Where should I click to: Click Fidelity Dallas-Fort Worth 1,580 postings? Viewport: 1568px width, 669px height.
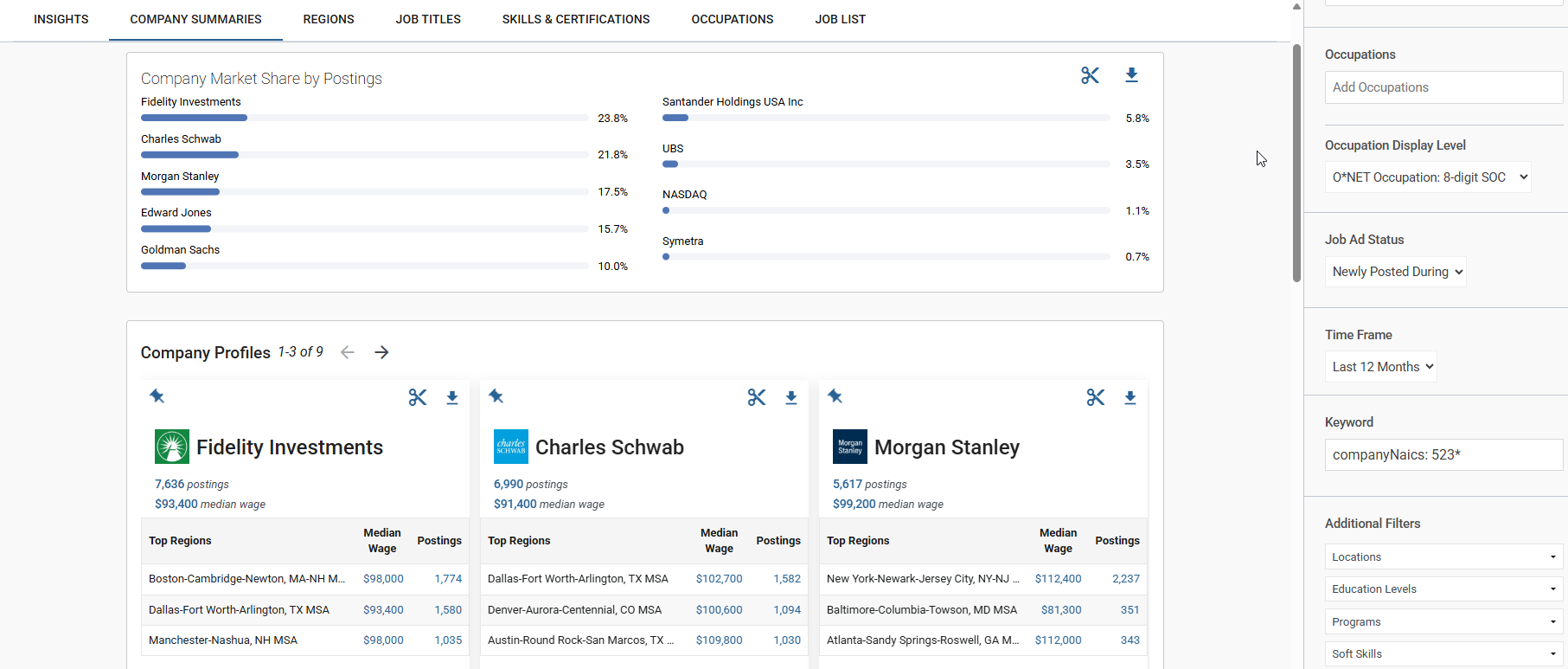point(448,610)
